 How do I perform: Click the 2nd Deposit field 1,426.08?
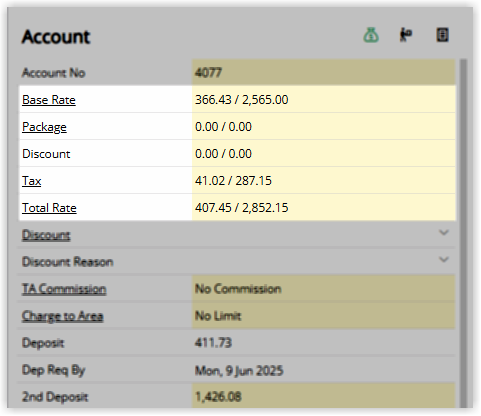[x=323, y=396]
